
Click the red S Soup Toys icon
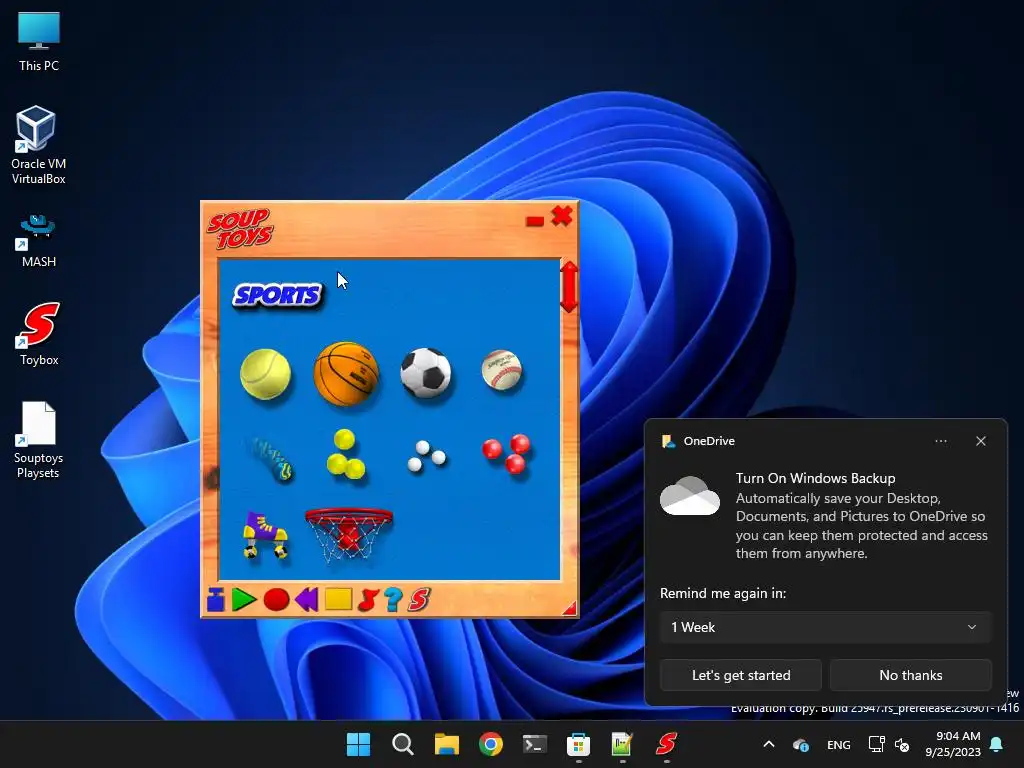(419, 600)
